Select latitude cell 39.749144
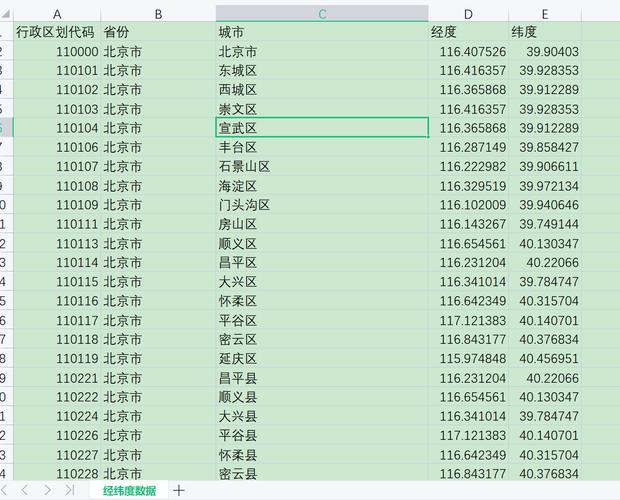Screen dimensions: 620x500 pyautogui.click(x=545, y=224)
